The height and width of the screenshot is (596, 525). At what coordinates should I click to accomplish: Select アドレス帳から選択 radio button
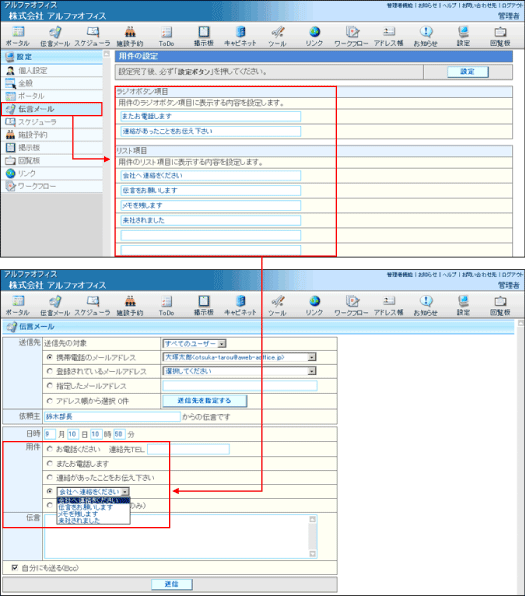(x=49, y=401)
